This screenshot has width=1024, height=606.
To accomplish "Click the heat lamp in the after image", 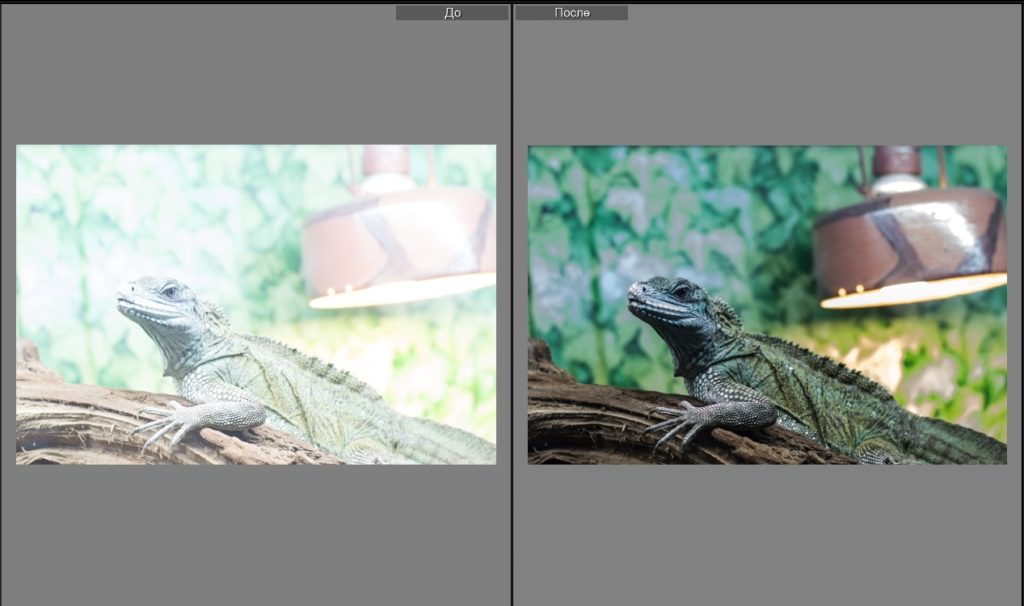I will coord(910,235).
